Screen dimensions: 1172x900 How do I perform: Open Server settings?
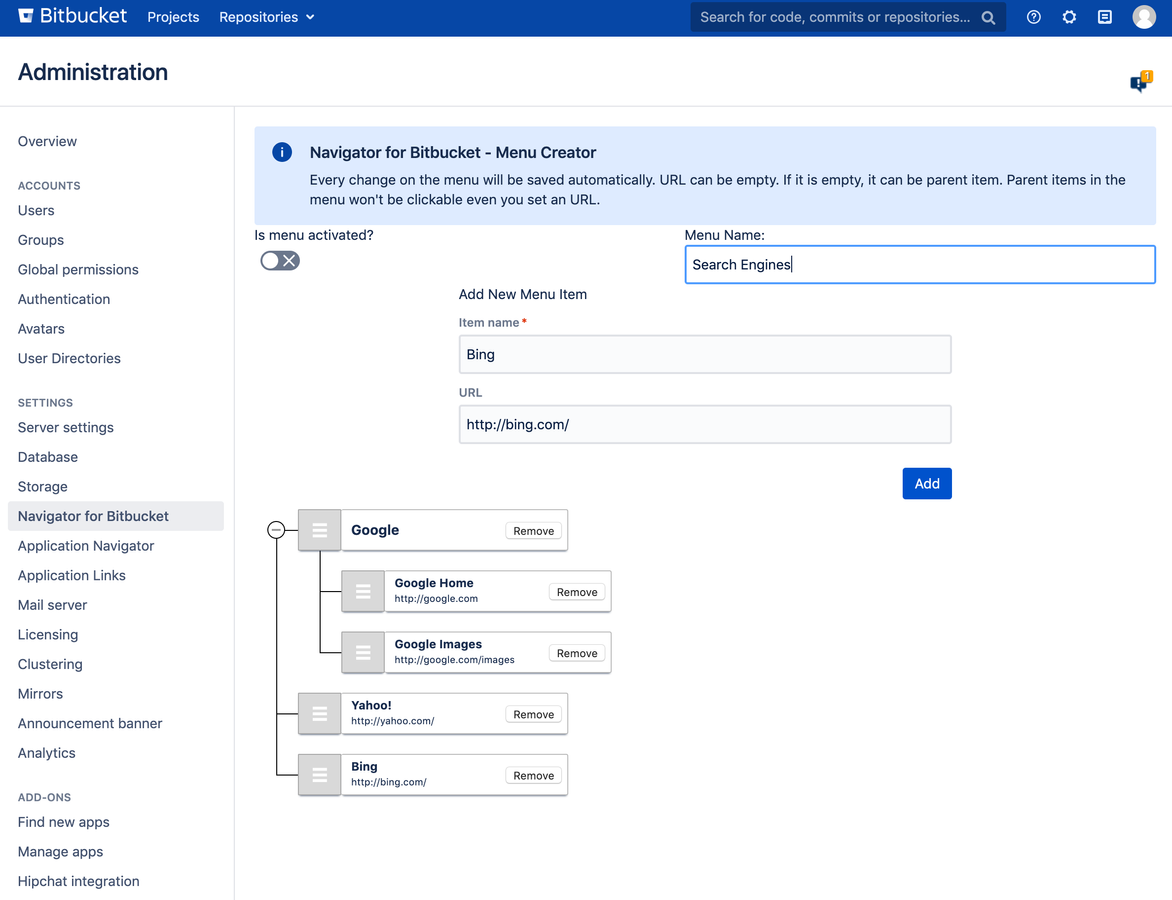66,428
